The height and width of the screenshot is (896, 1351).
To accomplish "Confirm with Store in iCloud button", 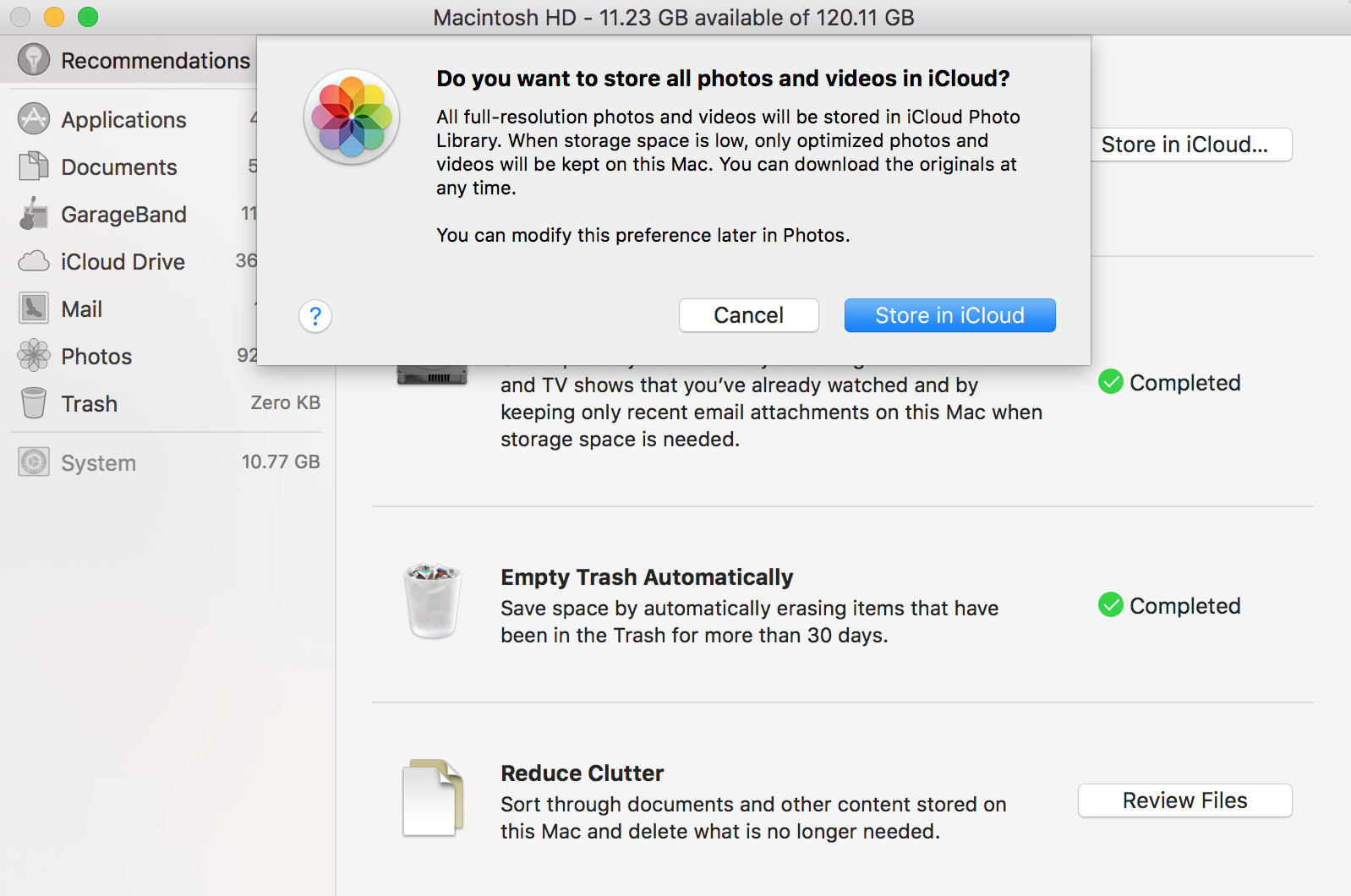I will click(x=949, y=315).
